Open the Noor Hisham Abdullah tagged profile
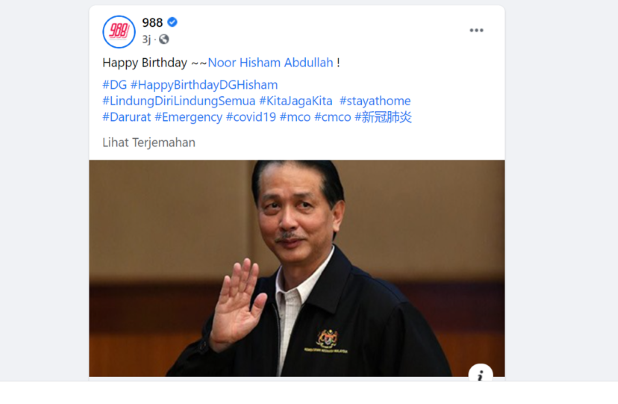 270,63
